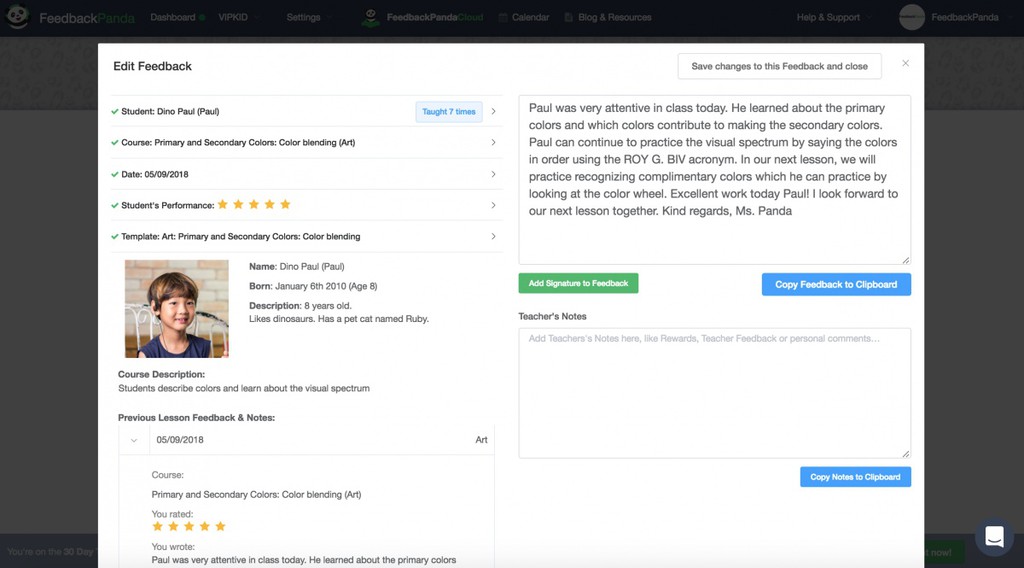The image size is (1024, 568).
Task: Click the Taught 7 times badge
Action: (449, 112)
